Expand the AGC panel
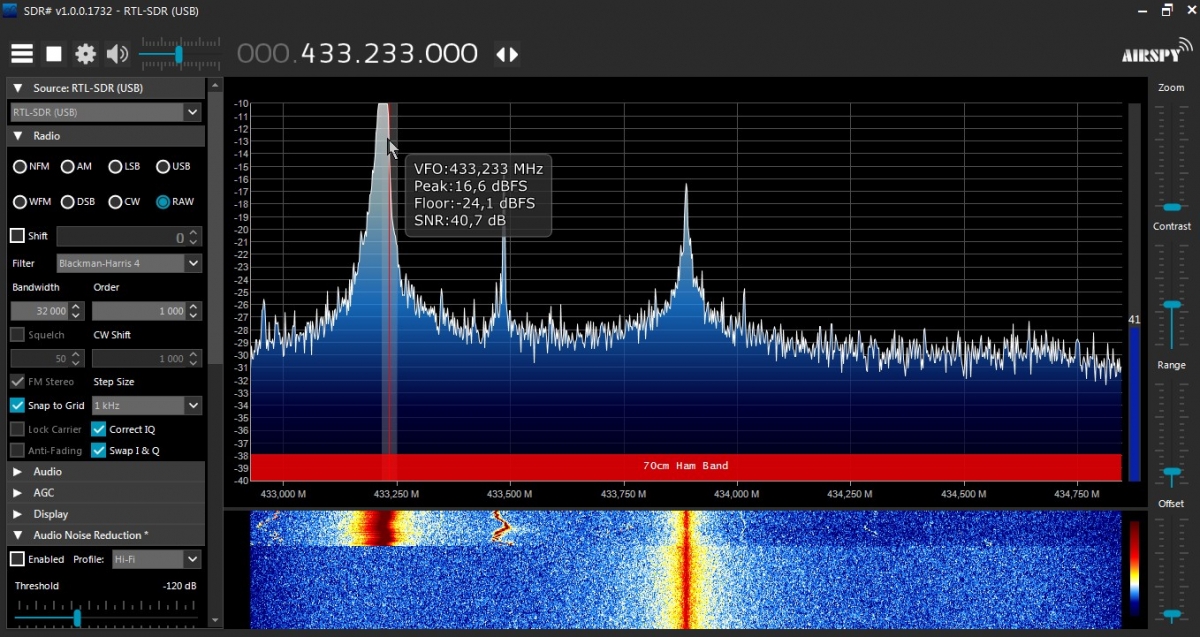Screen dimensions: 1200x637 pos(18,493)
